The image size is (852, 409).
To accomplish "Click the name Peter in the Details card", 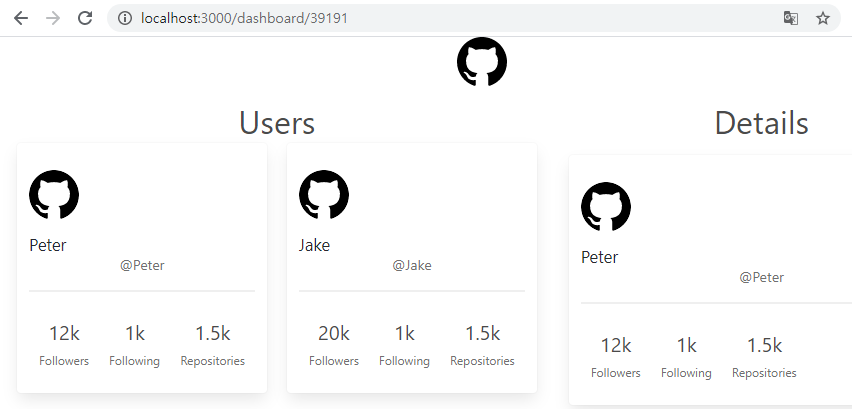I will (x=600, y=257).
